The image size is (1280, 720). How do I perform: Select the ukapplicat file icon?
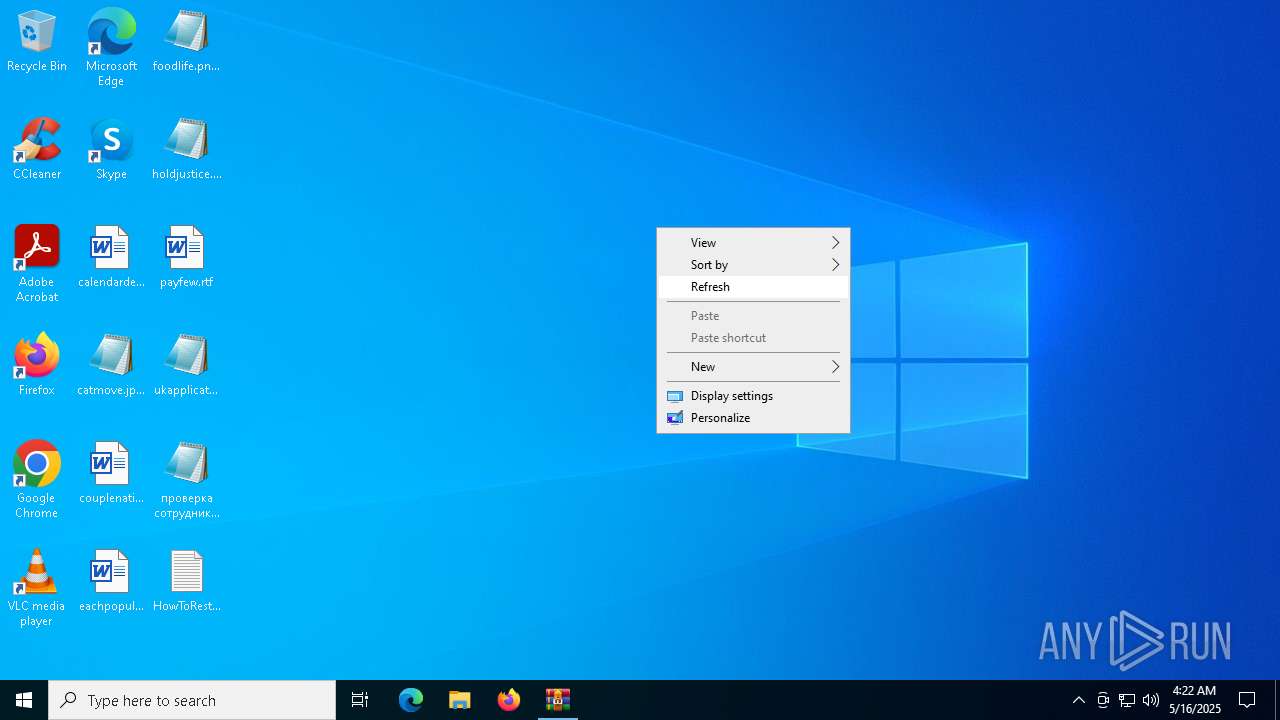[x=186, y=365]
